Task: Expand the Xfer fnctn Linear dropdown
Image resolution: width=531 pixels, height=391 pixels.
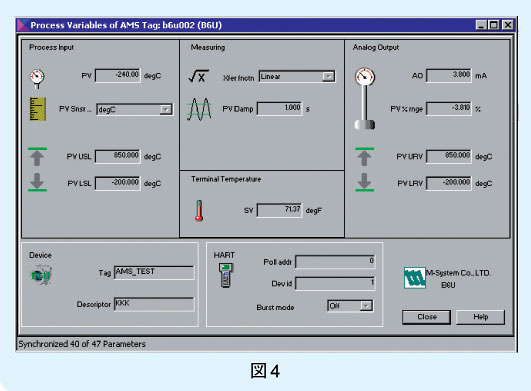Action: pyautogui.click(x=328, y=77)
